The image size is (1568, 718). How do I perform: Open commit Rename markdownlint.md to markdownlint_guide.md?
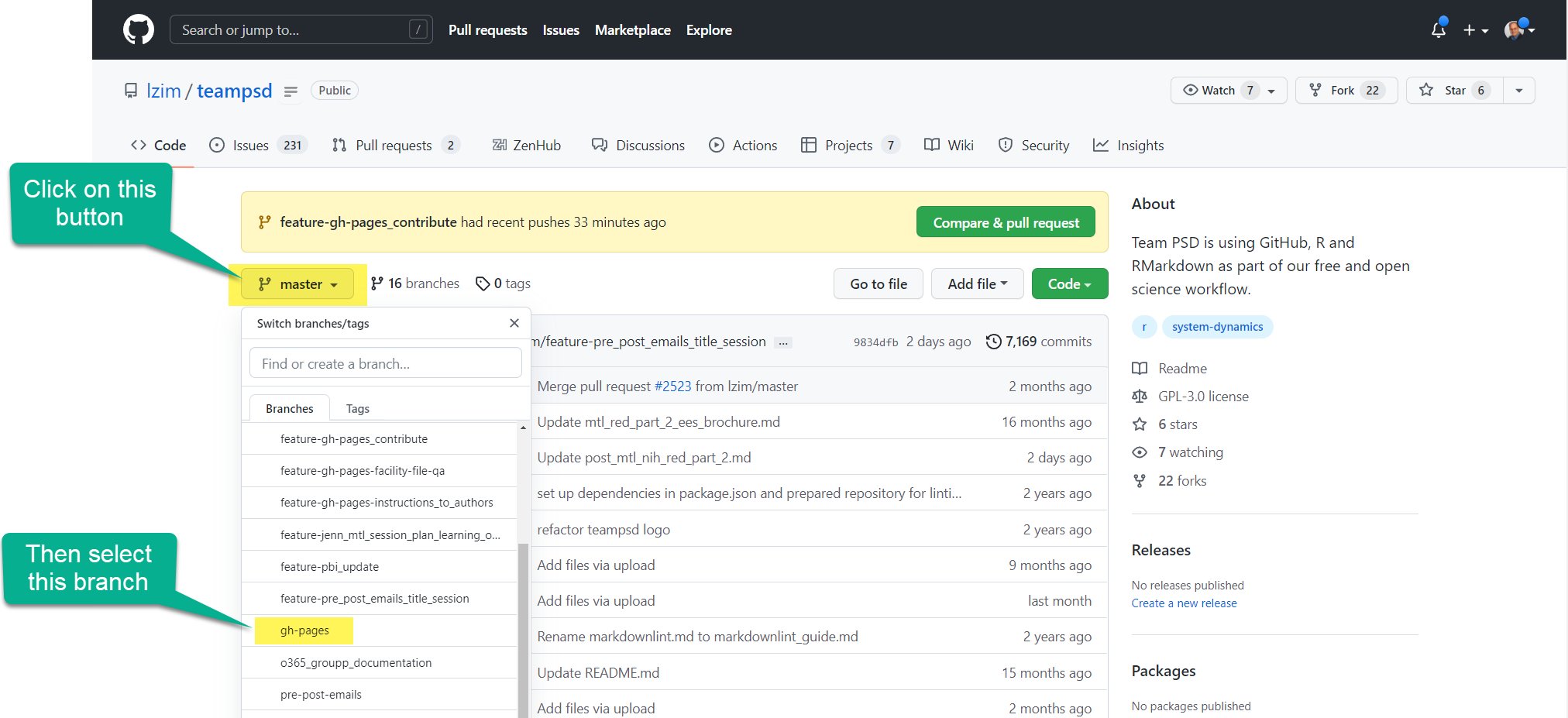point(697,637)
